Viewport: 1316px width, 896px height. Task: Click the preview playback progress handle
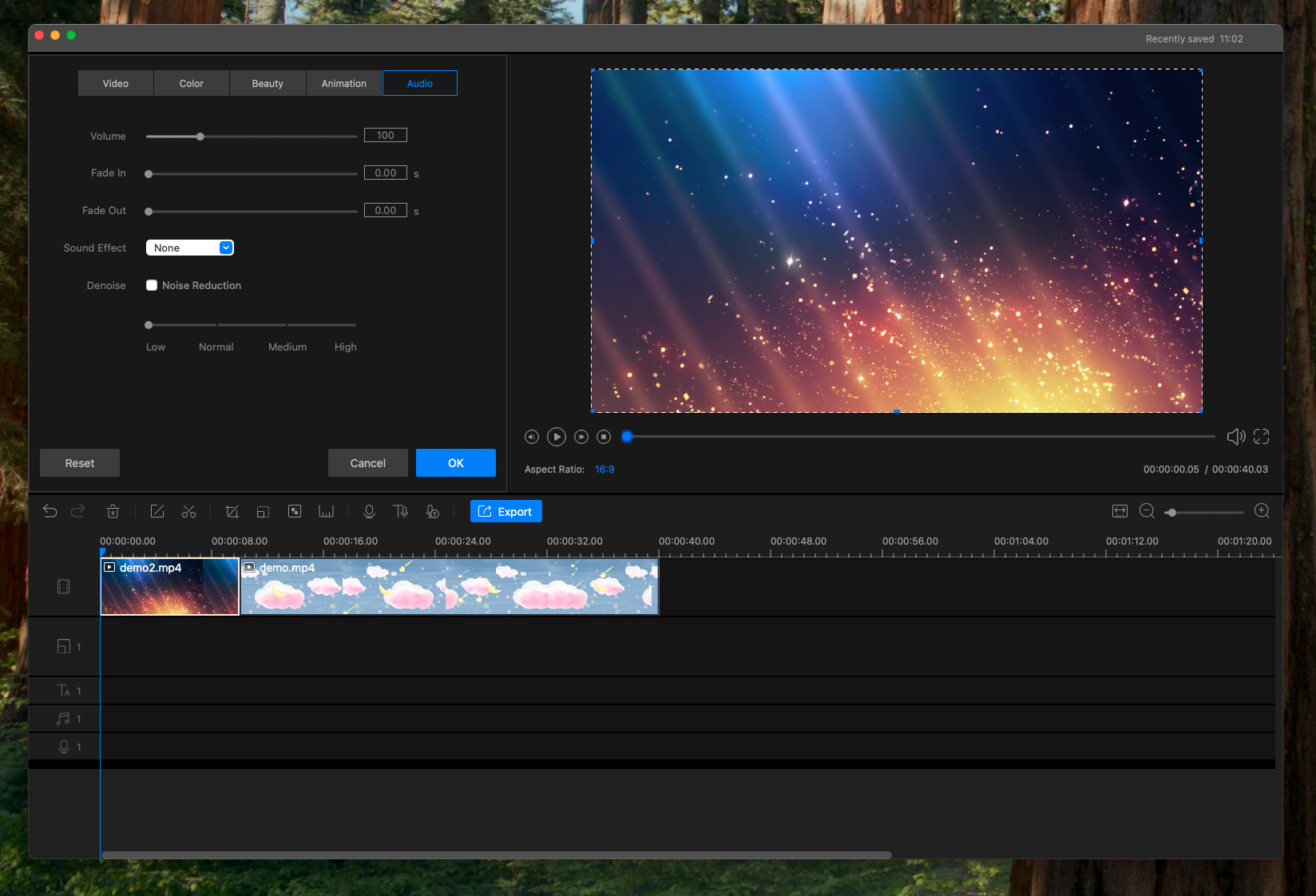(x=628, y=436)
